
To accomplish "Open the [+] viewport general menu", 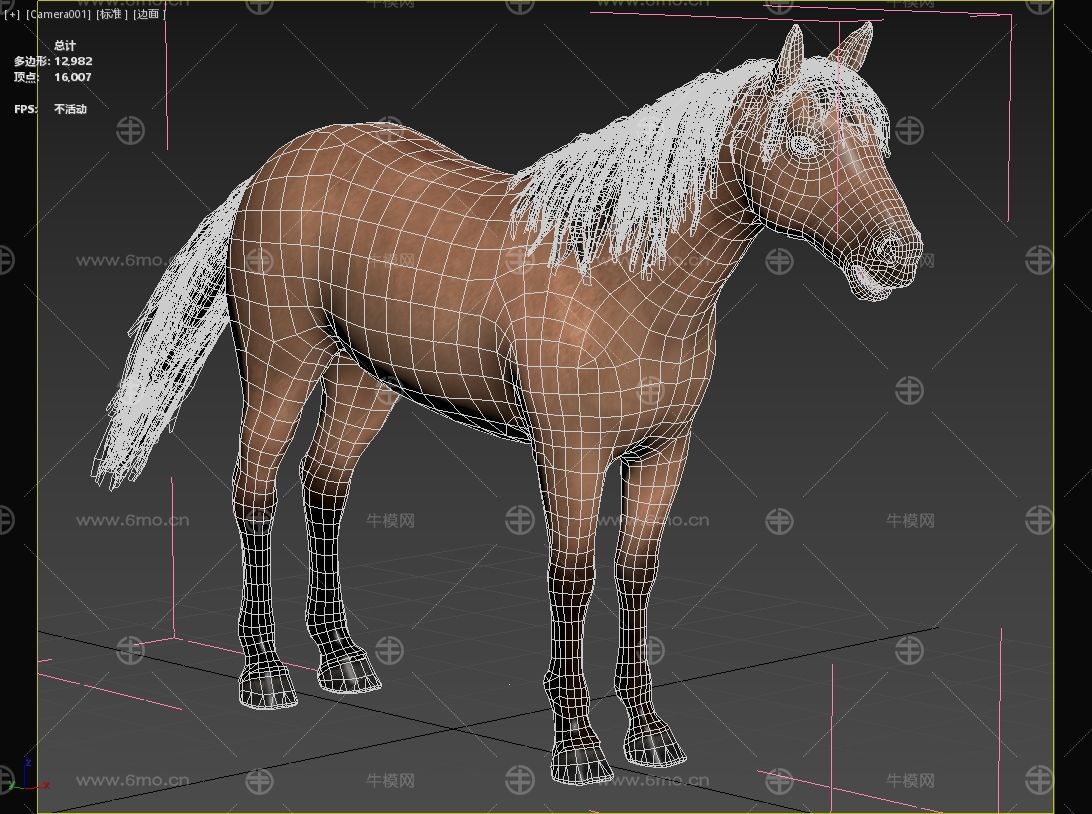I will pyautogui.click(x=12, y=14).
